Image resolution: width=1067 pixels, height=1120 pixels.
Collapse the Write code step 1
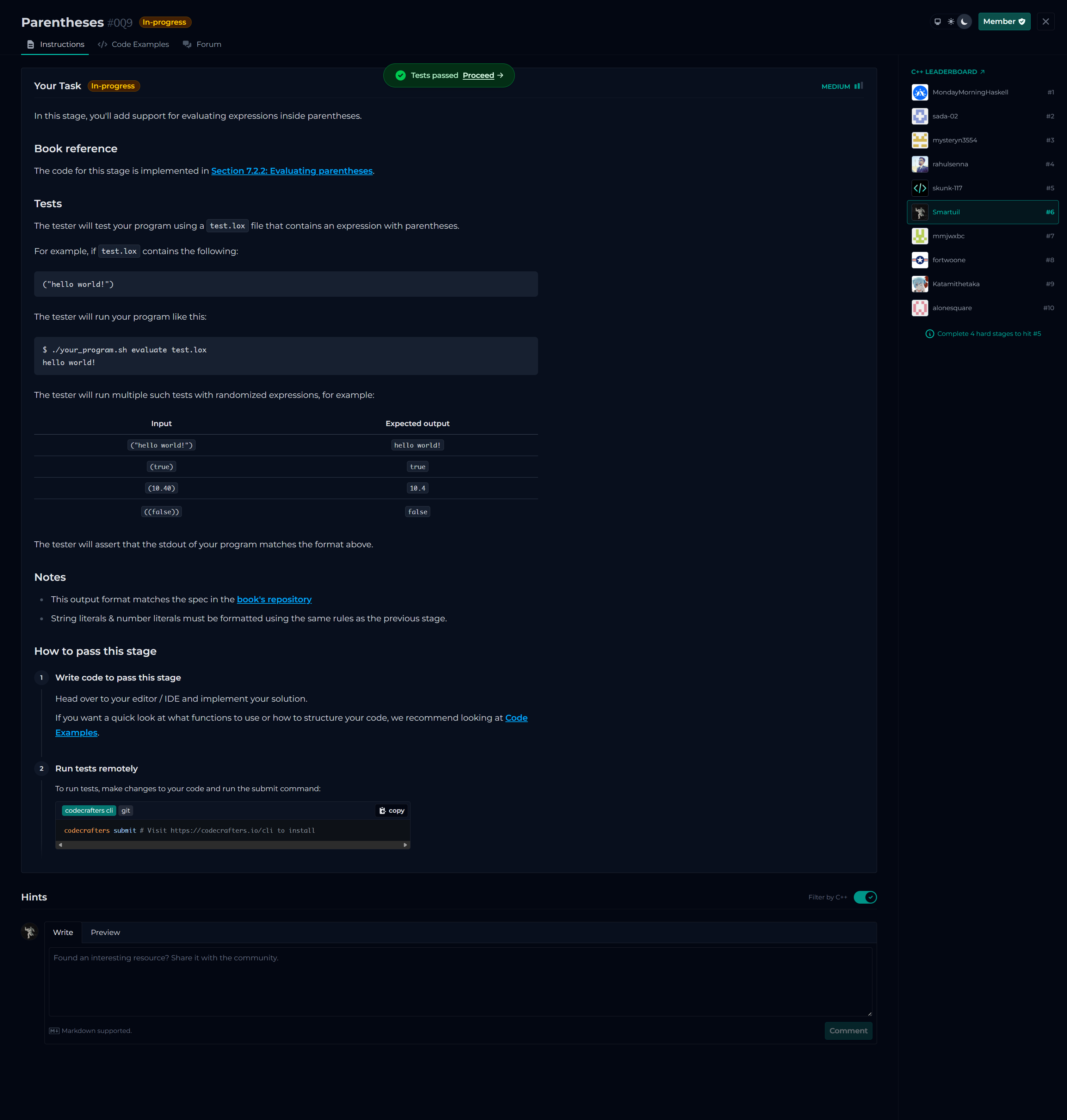pos(118,677)
